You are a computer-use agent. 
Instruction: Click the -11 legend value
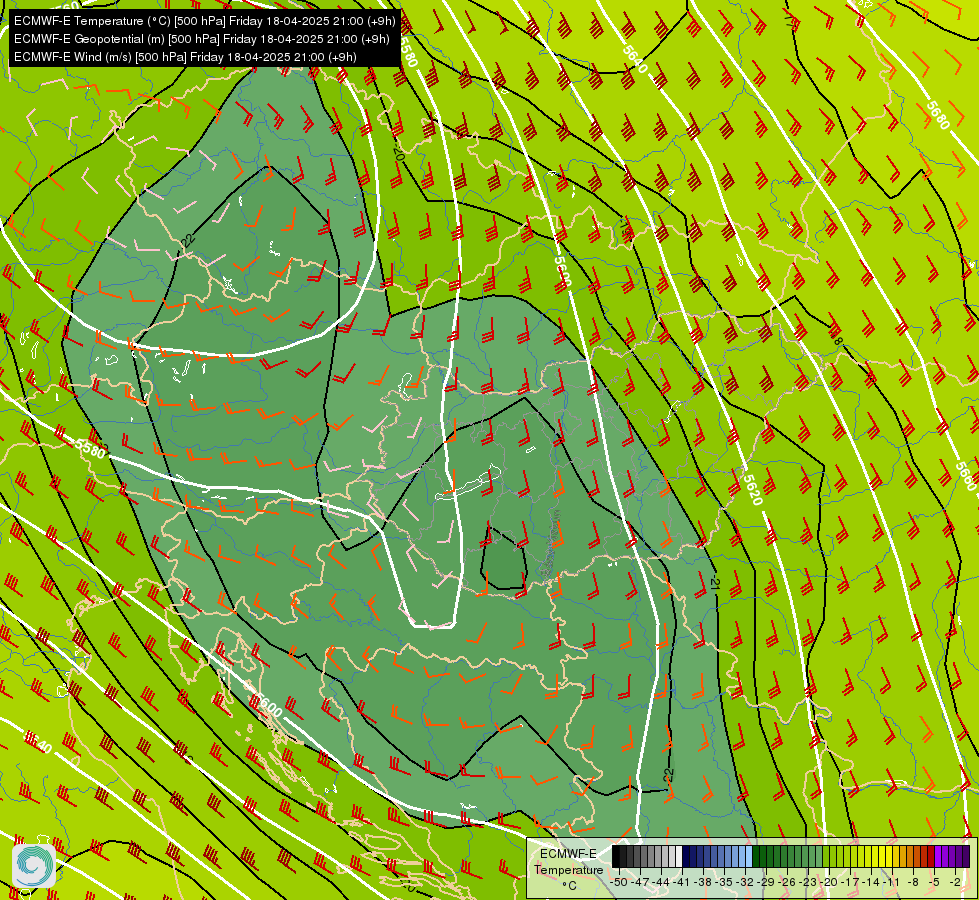coord(891,883)
